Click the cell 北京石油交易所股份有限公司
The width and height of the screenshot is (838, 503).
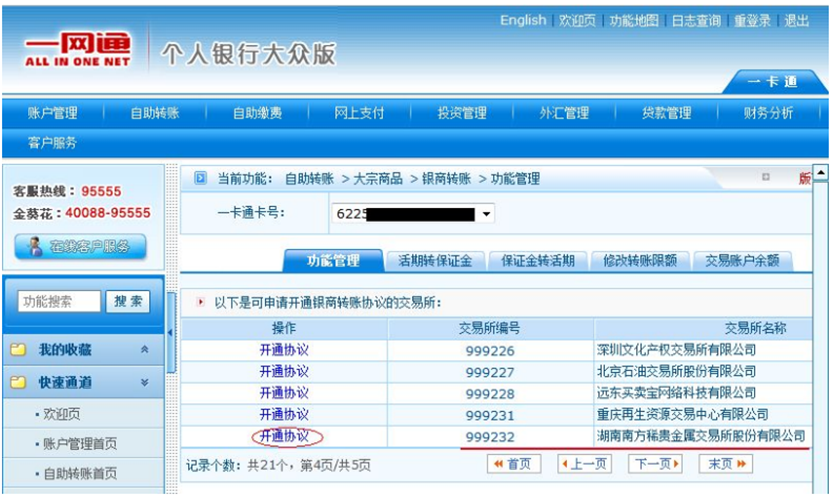pyautogui.click(x=676, y=372)
